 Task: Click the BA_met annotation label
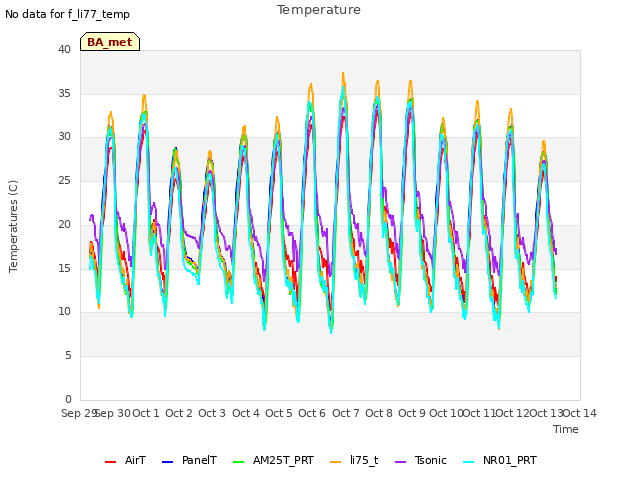click(110, 42)
